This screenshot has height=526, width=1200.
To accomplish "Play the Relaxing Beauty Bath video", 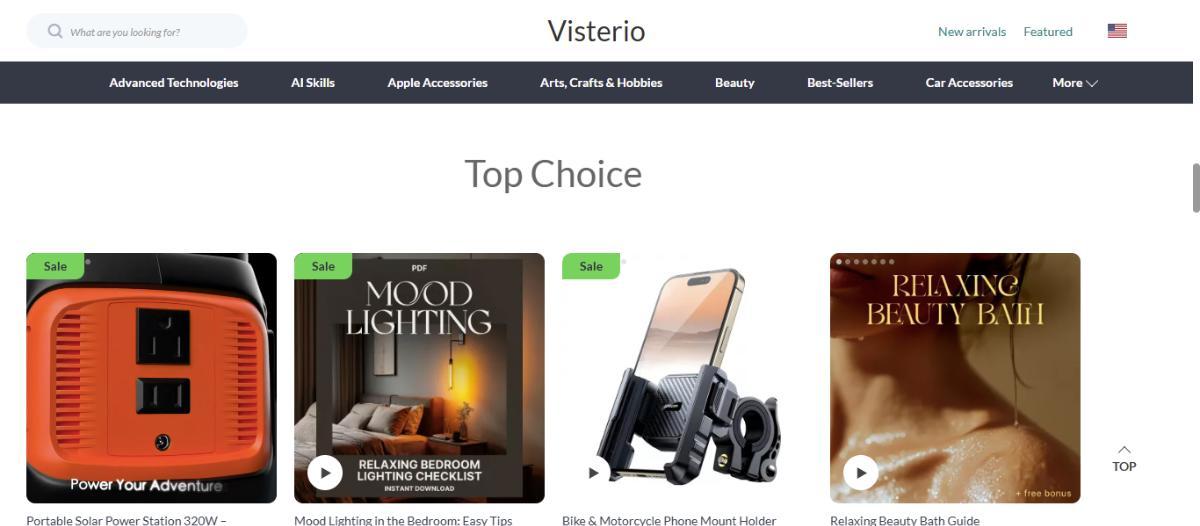I will click(x=861, y=472).
